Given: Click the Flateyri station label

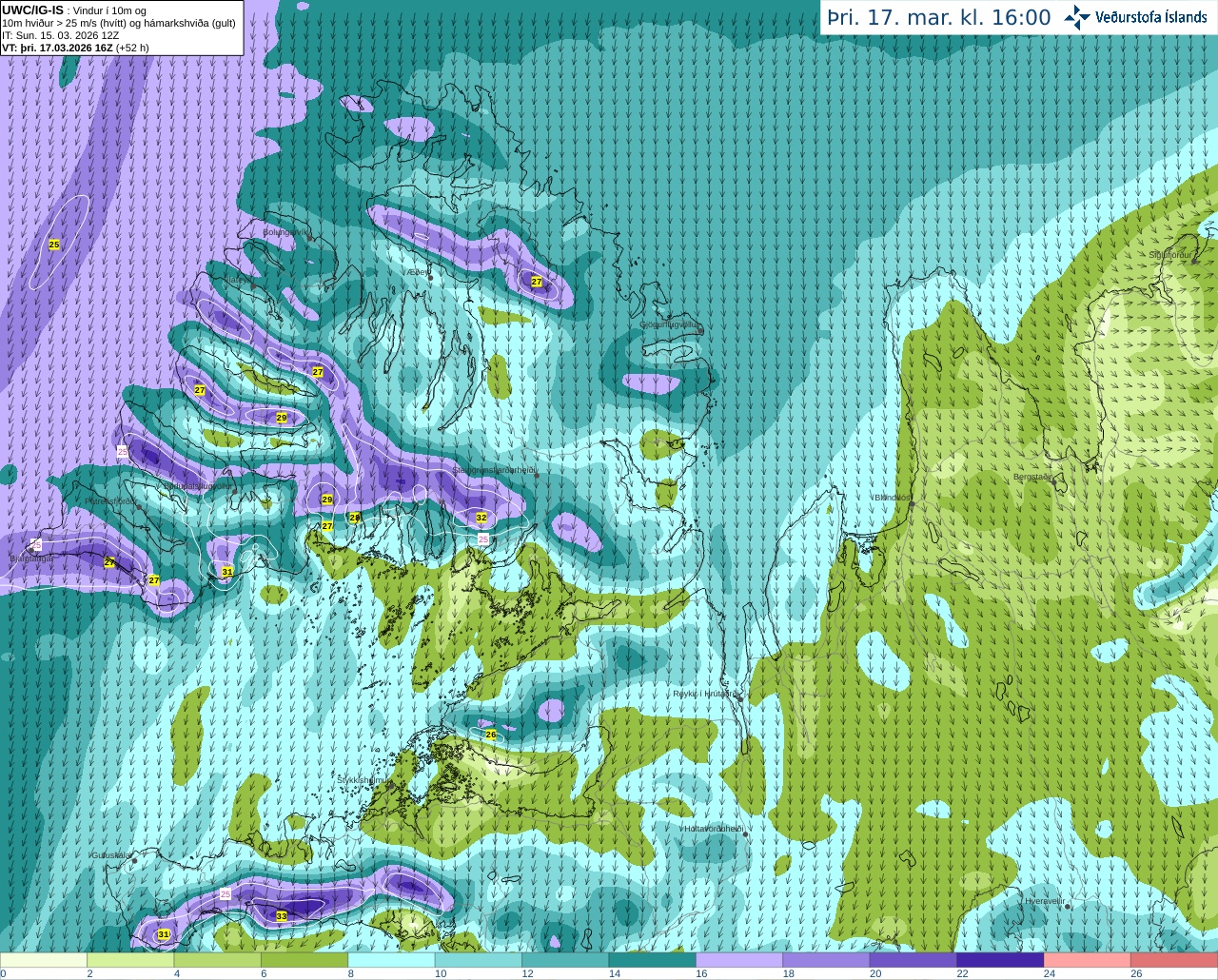Looking at the screenshot, I should point(239,280).
